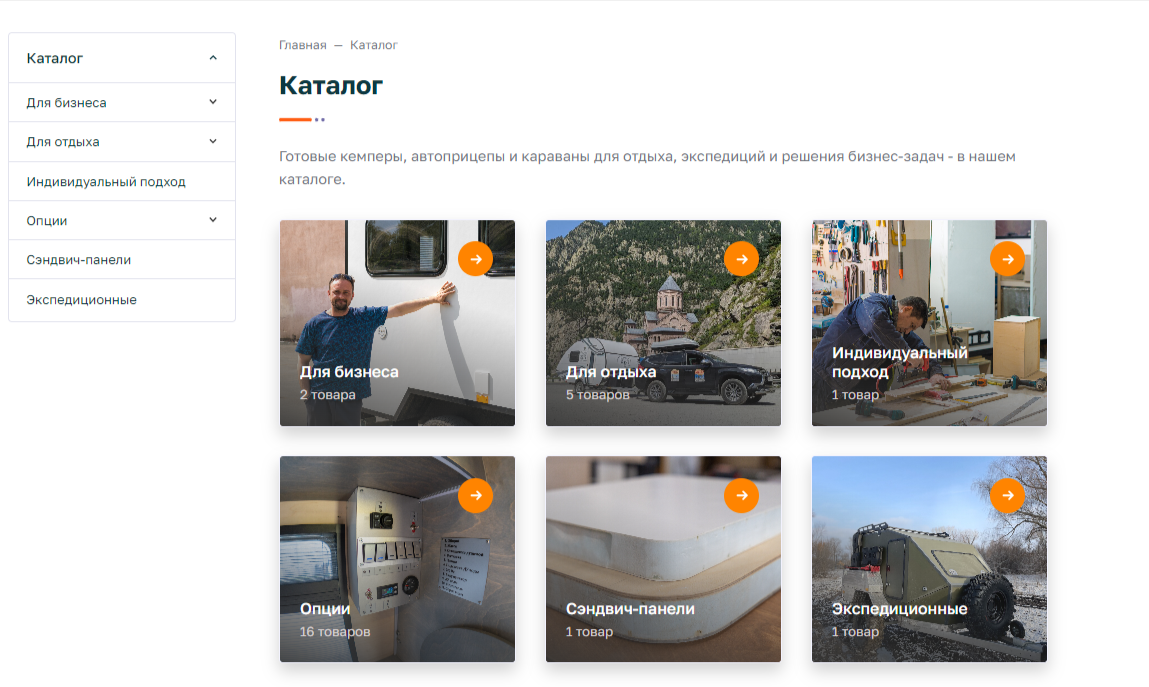Viewport: 1149px width, 687px height.
Task: Click the orange arrow on Для отдыха card
Action: coord(742,259)
